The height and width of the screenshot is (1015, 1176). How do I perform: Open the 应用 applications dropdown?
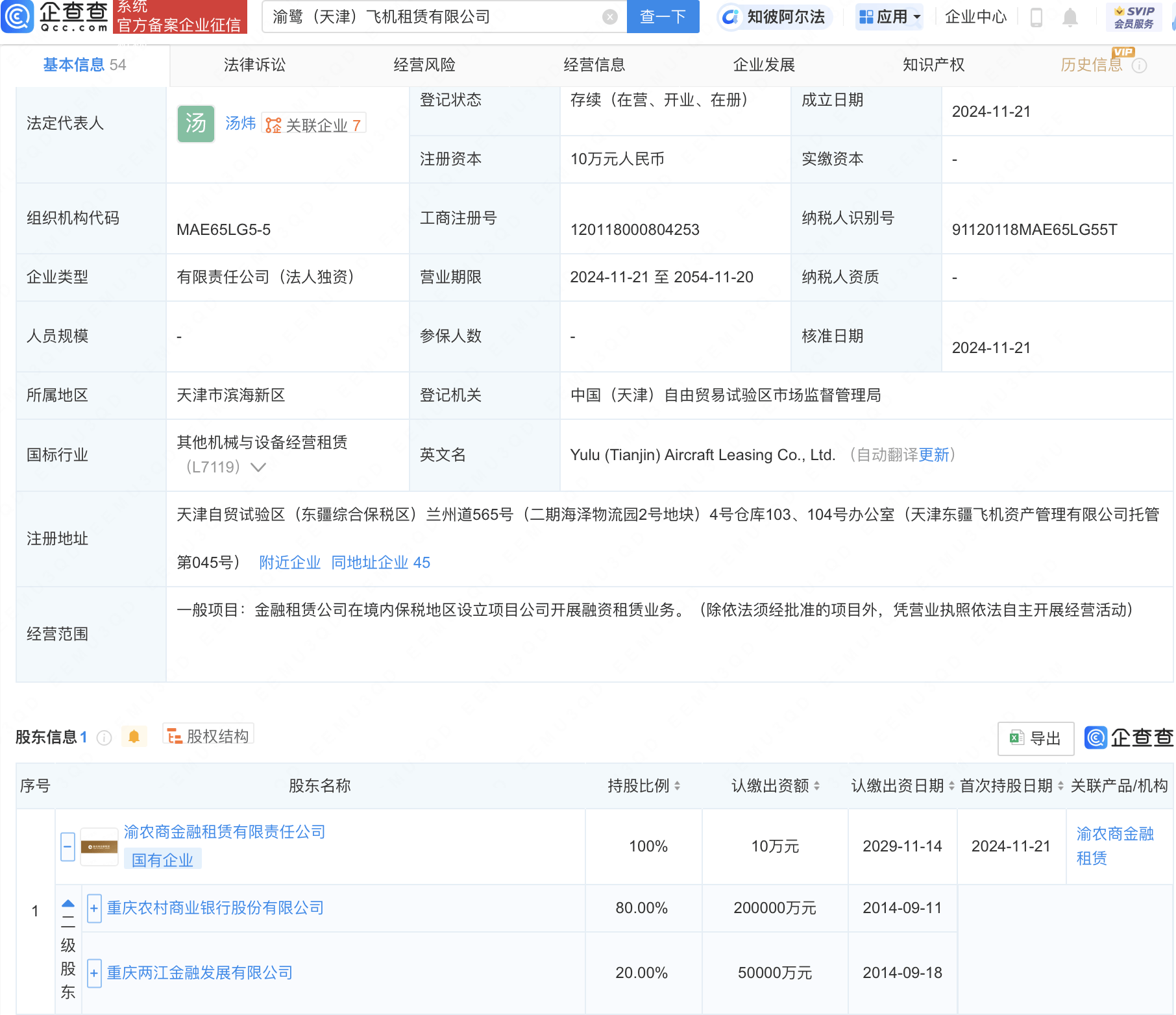point(888,17)
